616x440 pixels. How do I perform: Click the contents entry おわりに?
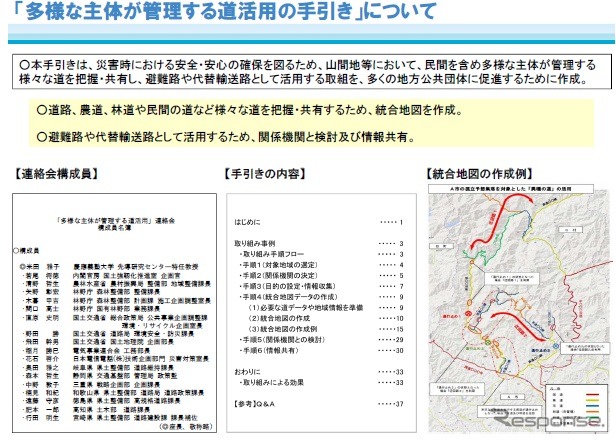point(248,372)
